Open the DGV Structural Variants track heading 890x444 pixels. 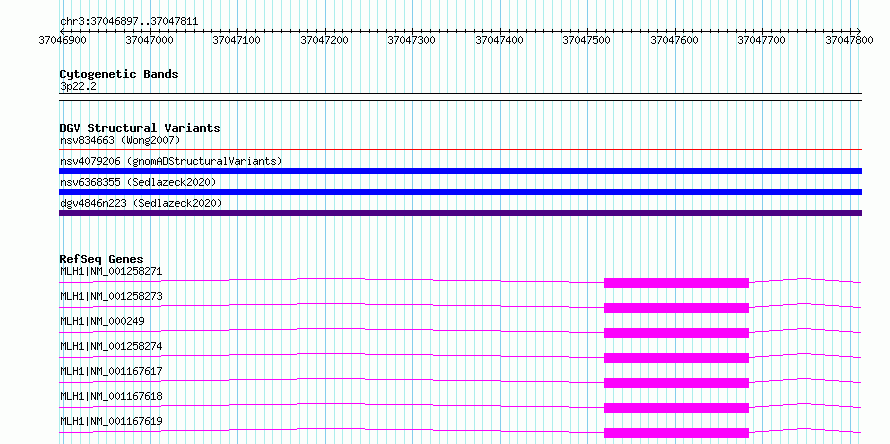tap(140, 128)
